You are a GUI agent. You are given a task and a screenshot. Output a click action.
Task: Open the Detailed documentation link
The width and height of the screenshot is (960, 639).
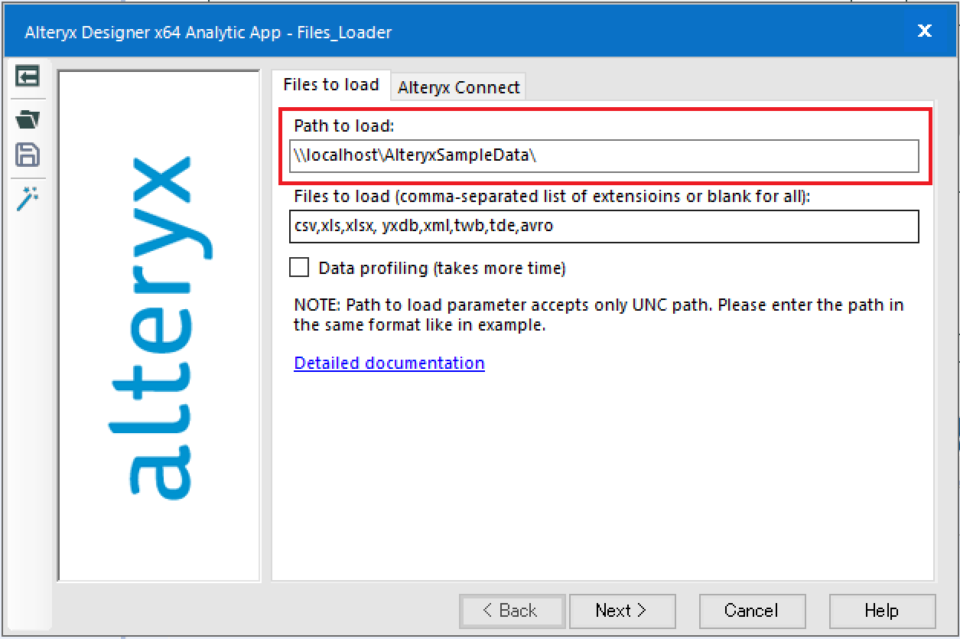[389, 363]
